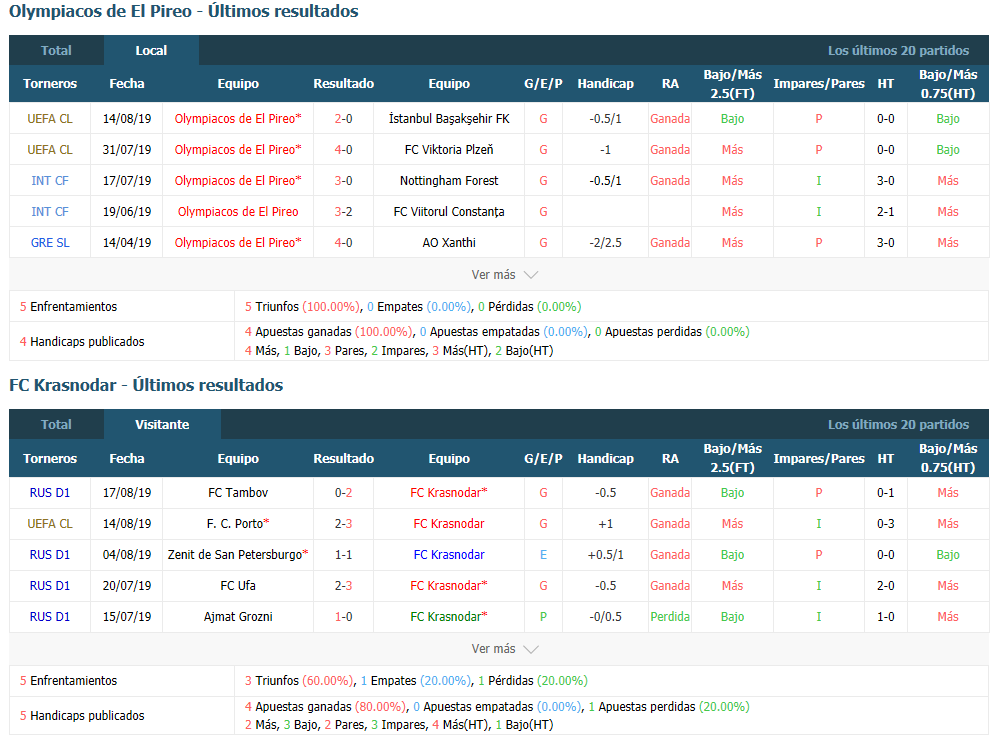
Task: Open RUS D1 link dated 20/07/19
Action: click(50, 586)
